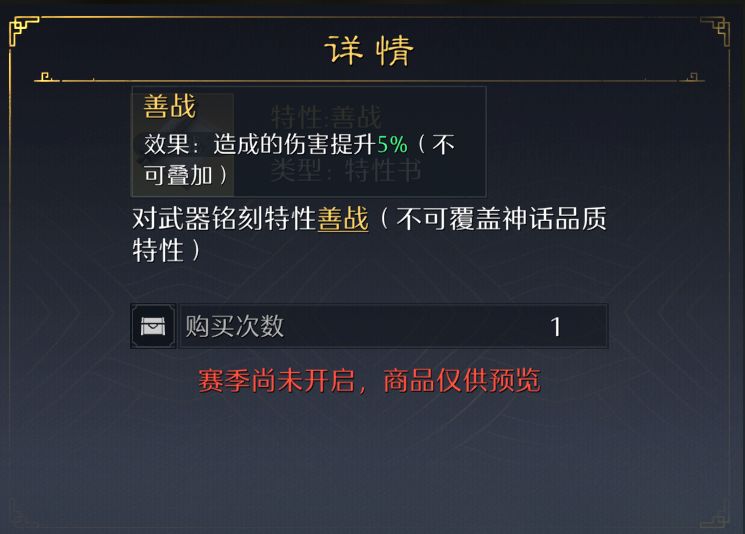Click the right scroll ornament under the title

pyautogui.click(x=691, y=77)
